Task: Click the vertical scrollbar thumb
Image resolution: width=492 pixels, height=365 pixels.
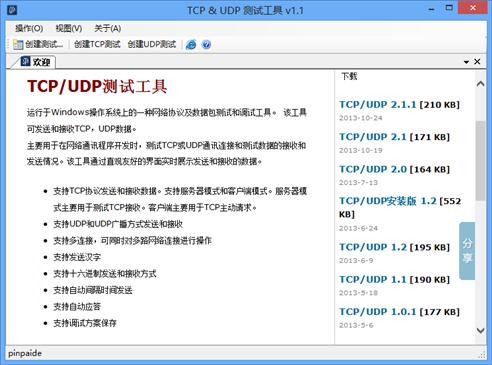Action: coord(480,161)
